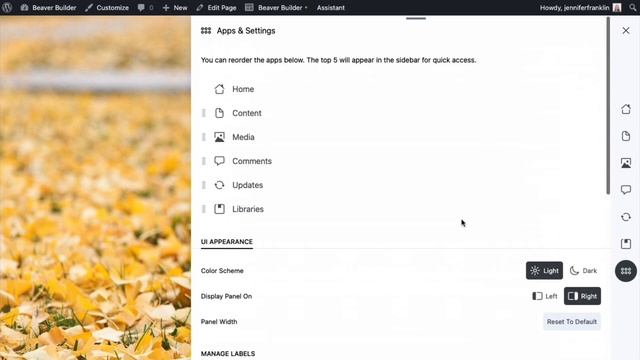Click the panel's top drag bar handle

coord(416,18)
